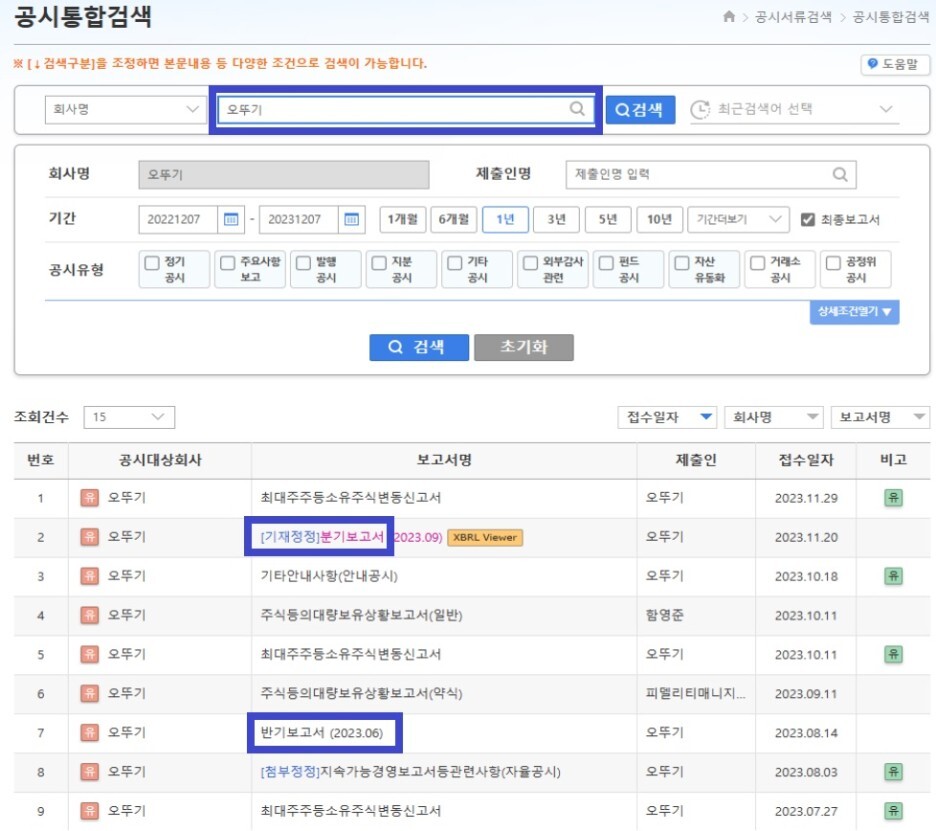The width and height of the screenshot is (936, 831).
Task: Check 기타공시 disclosure type
Action: click(455, 263)
